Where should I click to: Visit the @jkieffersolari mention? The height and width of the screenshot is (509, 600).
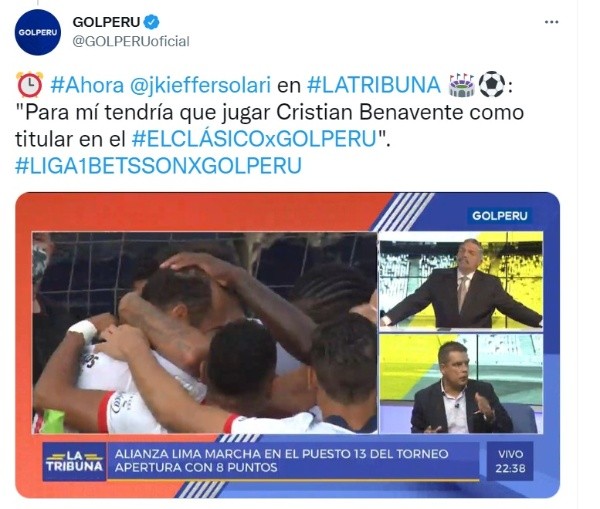coord(201,85)
